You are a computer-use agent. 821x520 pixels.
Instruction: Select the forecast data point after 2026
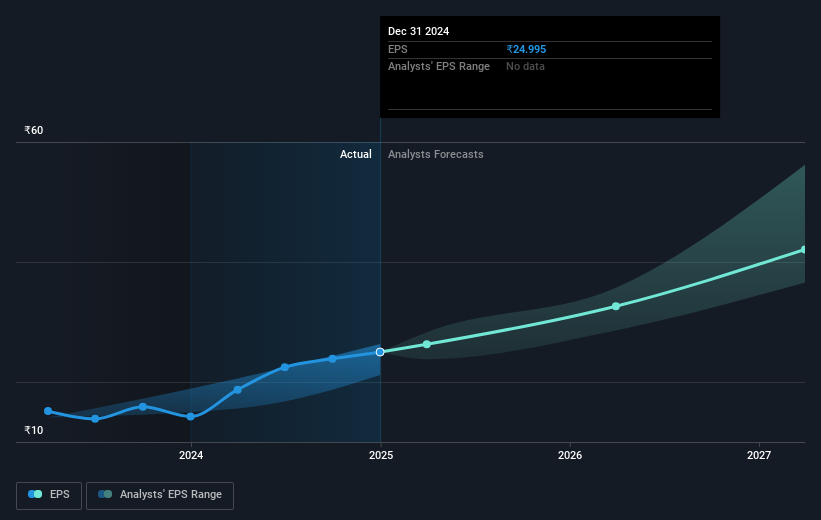pos(616,306)
